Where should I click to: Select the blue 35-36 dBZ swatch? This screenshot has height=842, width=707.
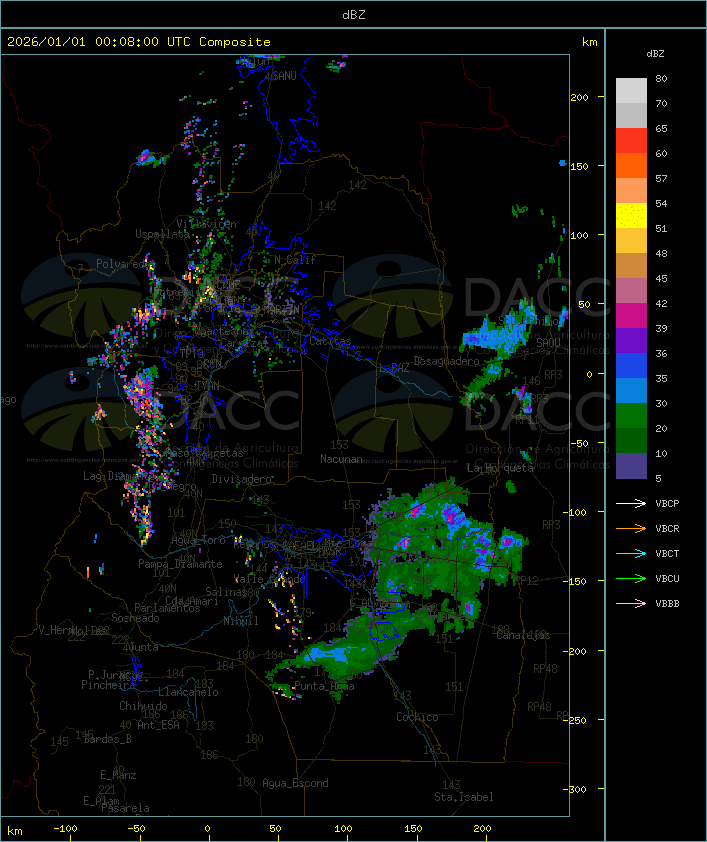click(631, 366)
